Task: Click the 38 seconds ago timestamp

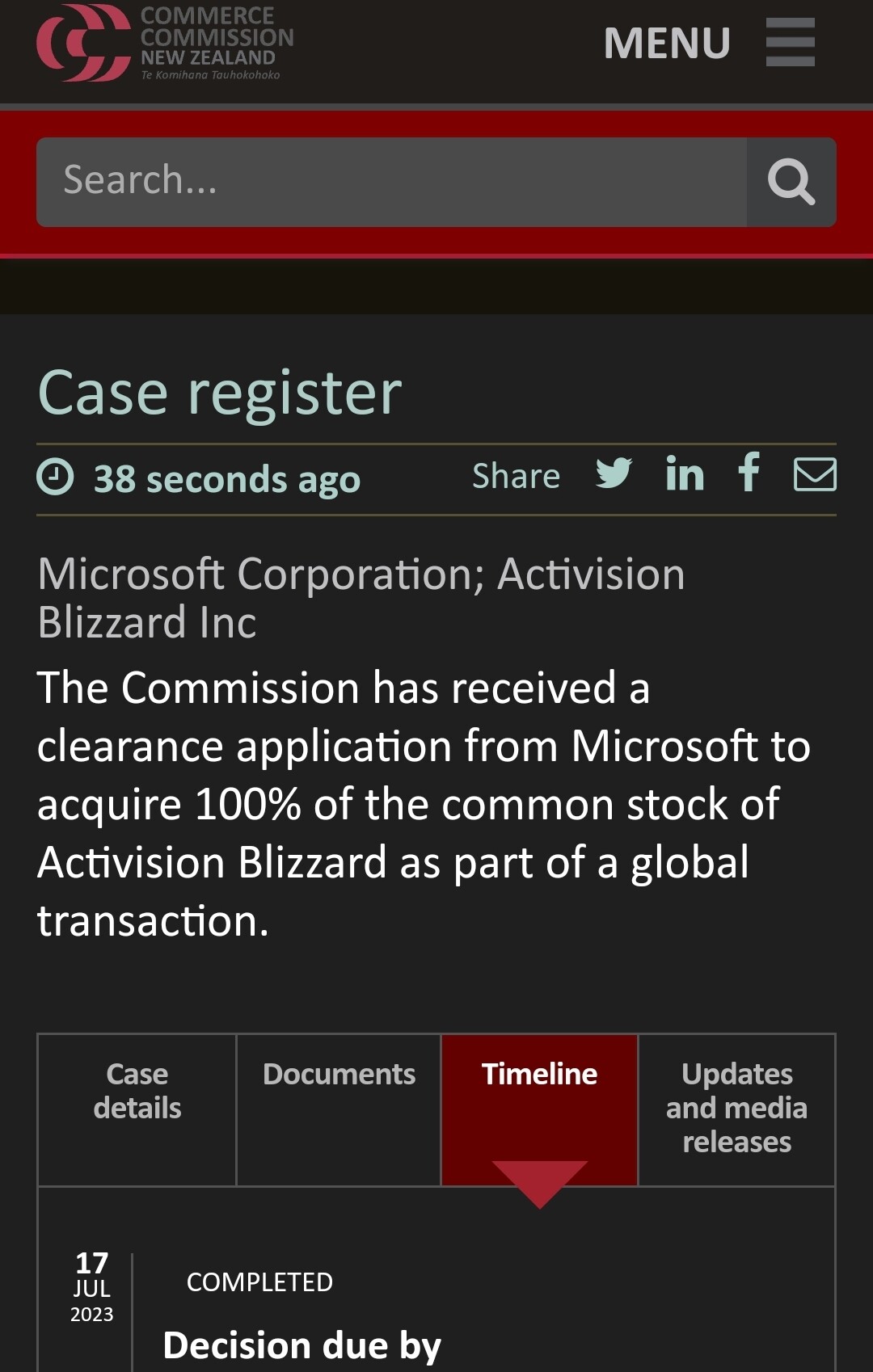Action: pyautogui.click(x=227, y=479)
